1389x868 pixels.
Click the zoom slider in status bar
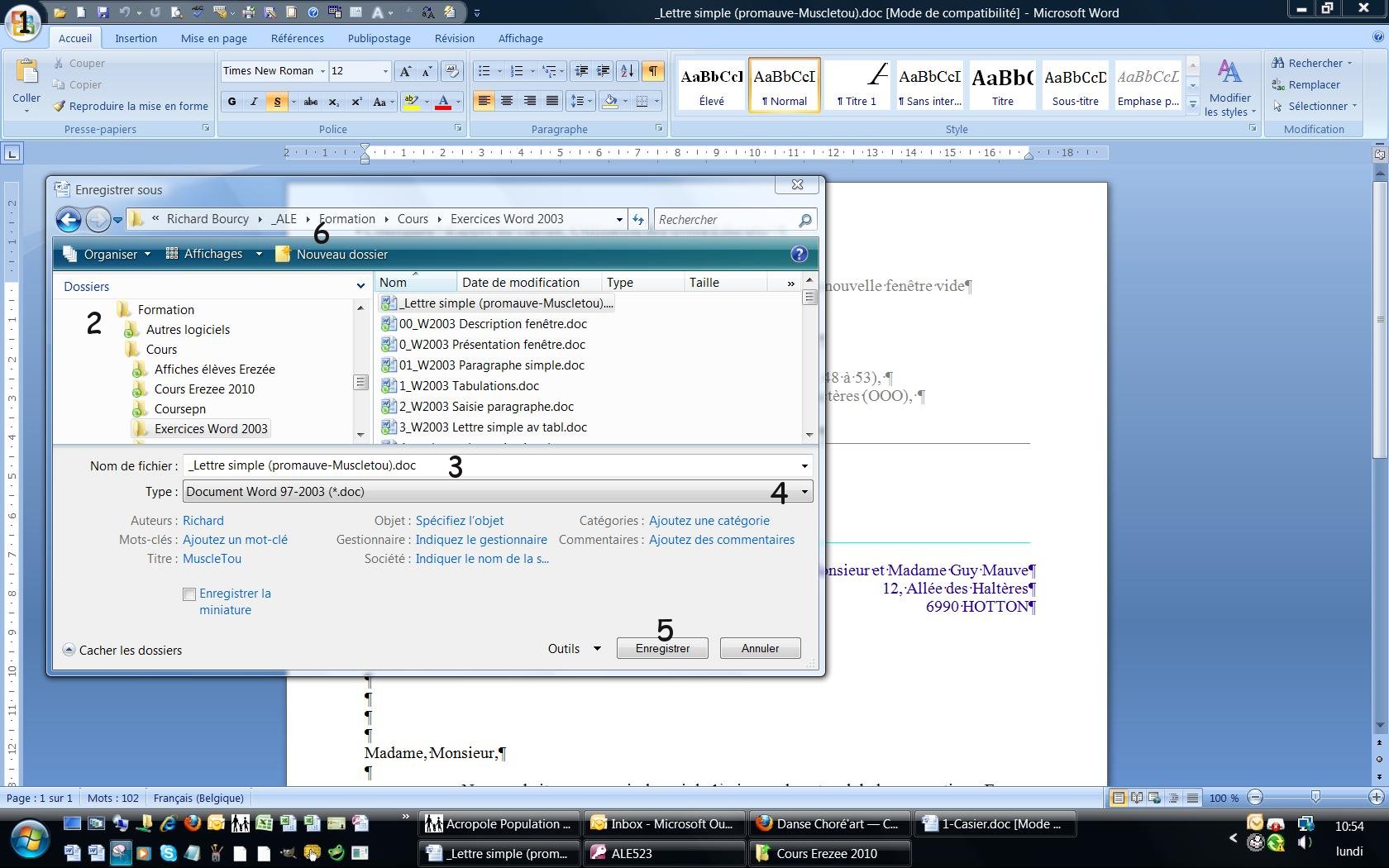tap(1315, 798)
